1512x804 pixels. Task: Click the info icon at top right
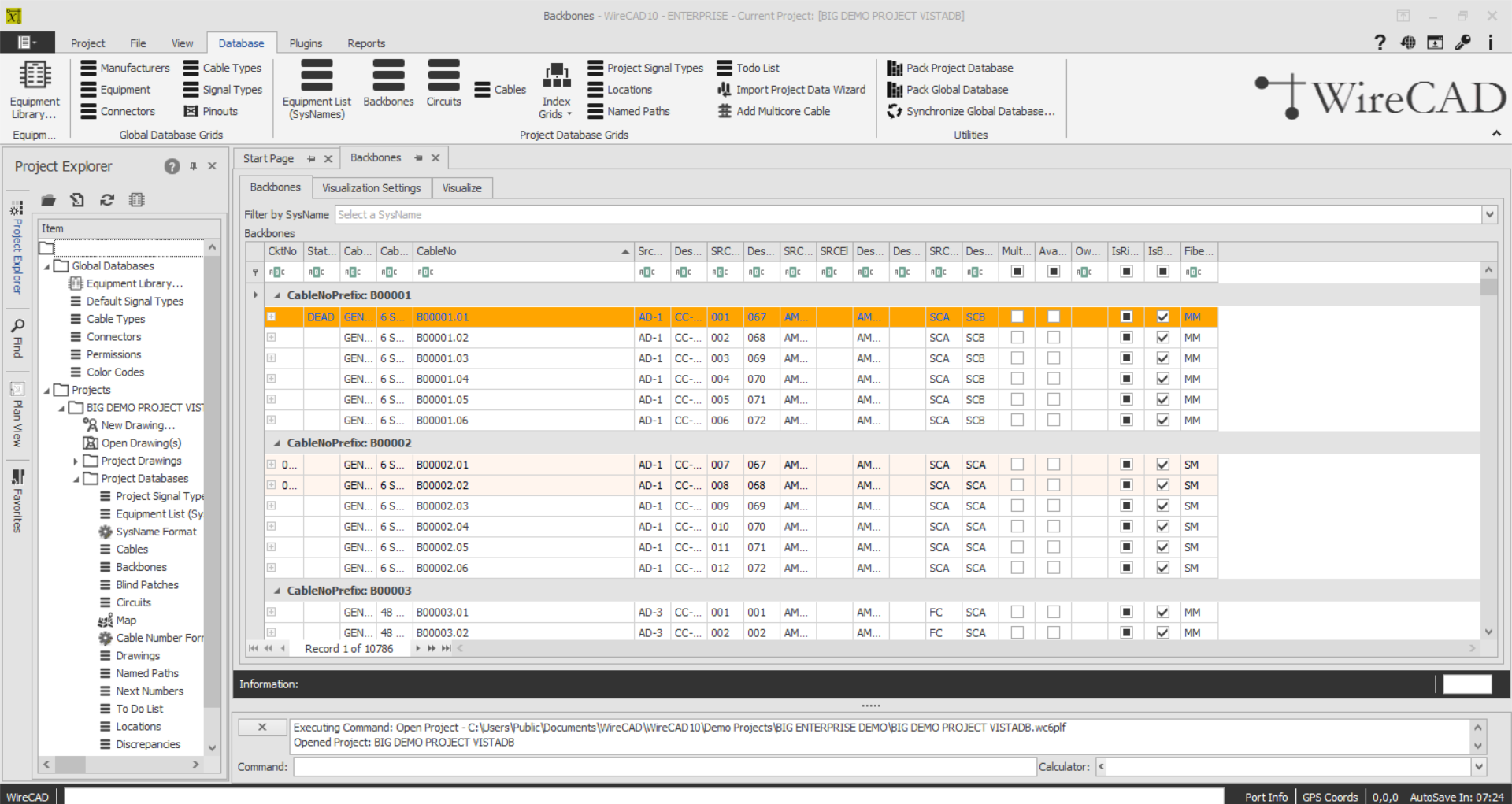(x=1490, y=43)
